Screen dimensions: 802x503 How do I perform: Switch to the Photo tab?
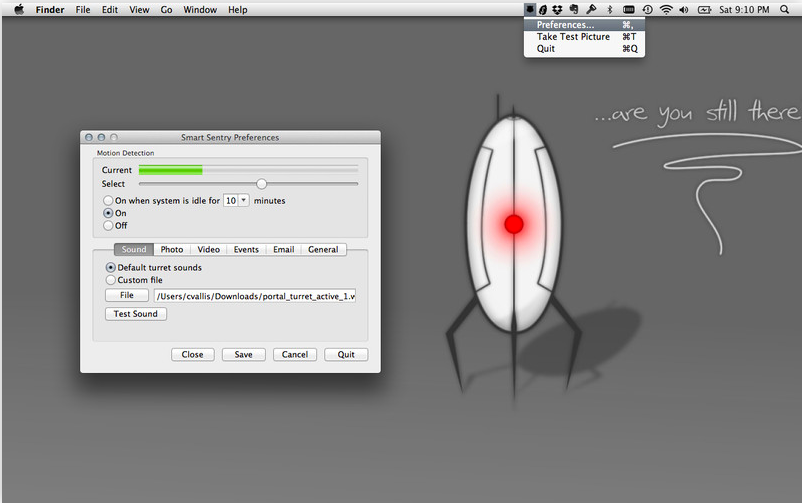tap(172, 250)
